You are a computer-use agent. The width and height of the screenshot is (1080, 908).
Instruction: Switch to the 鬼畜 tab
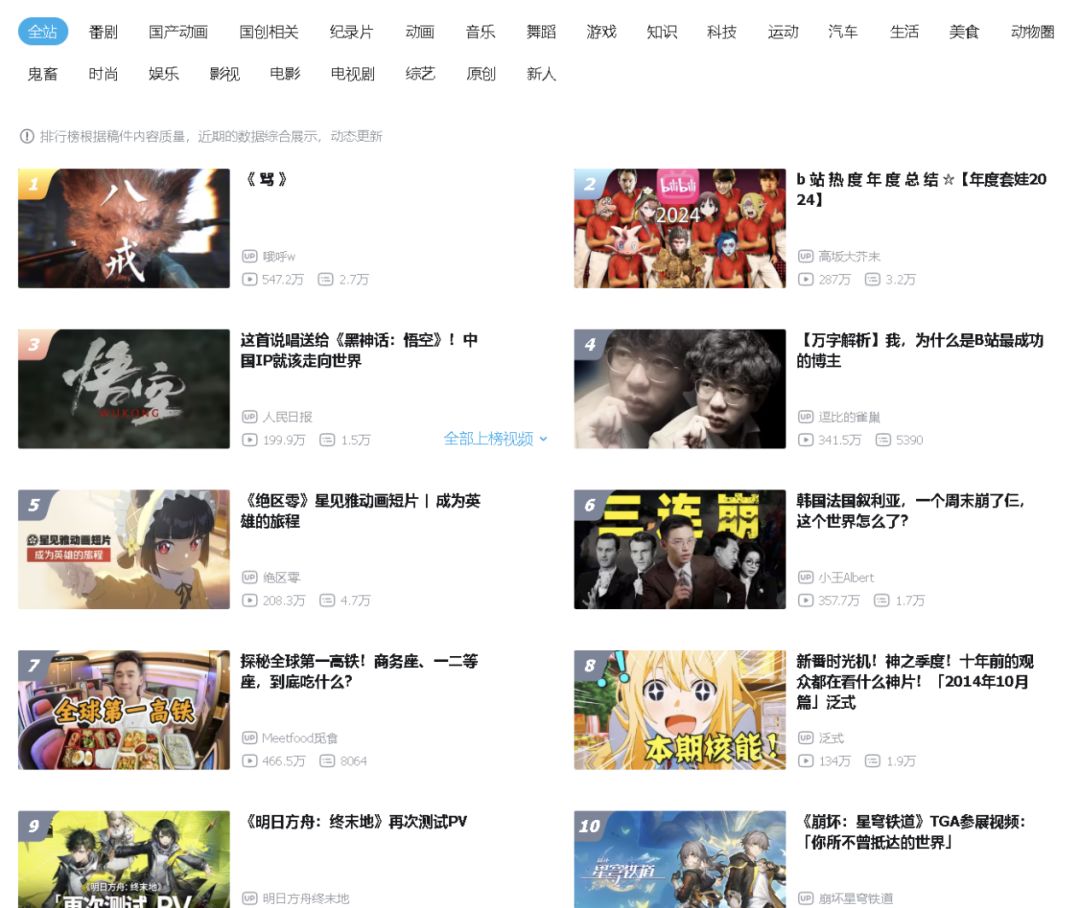43,74
